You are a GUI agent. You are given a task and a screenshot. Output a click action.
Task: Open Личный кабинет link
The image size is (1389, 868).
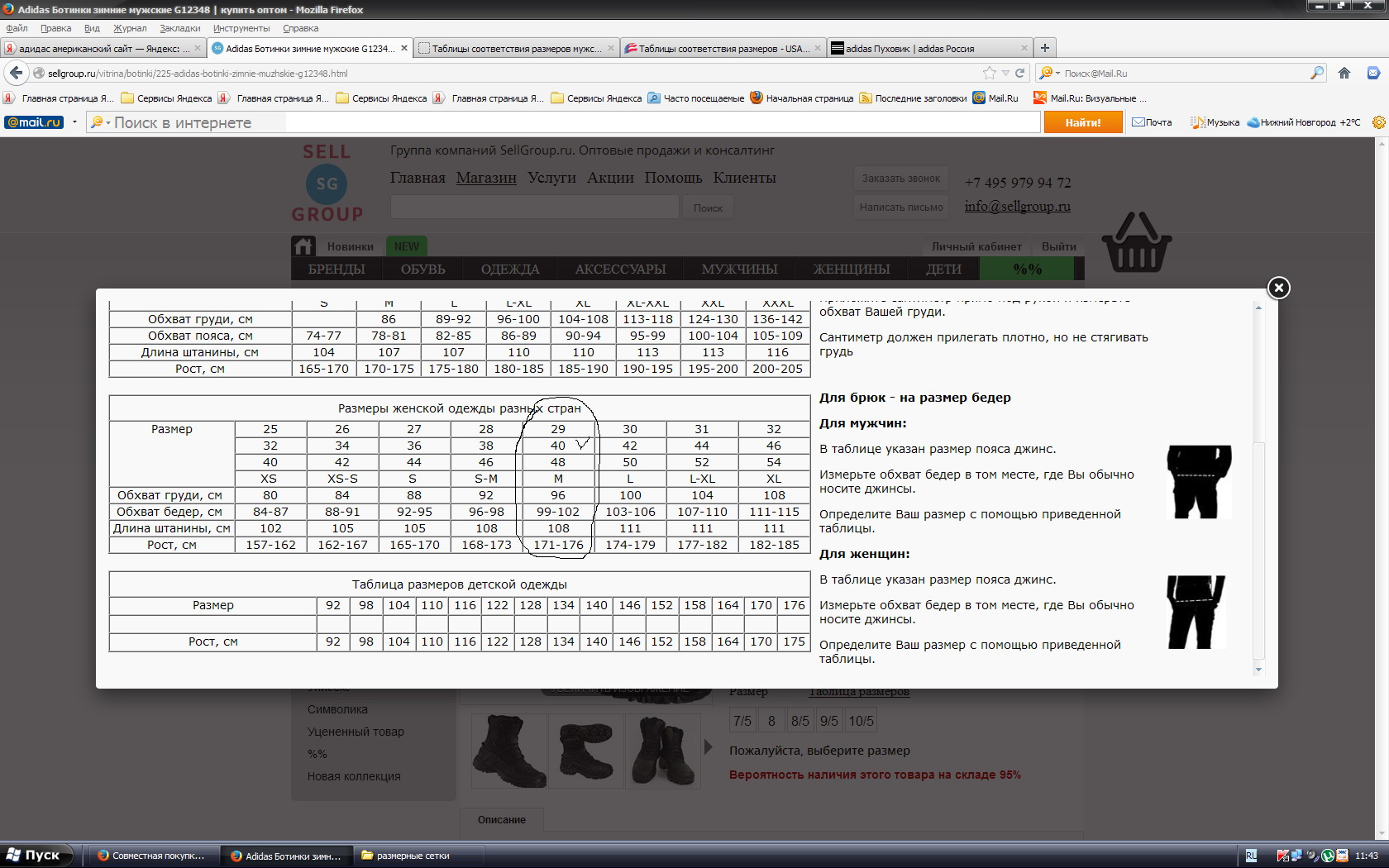976,246
